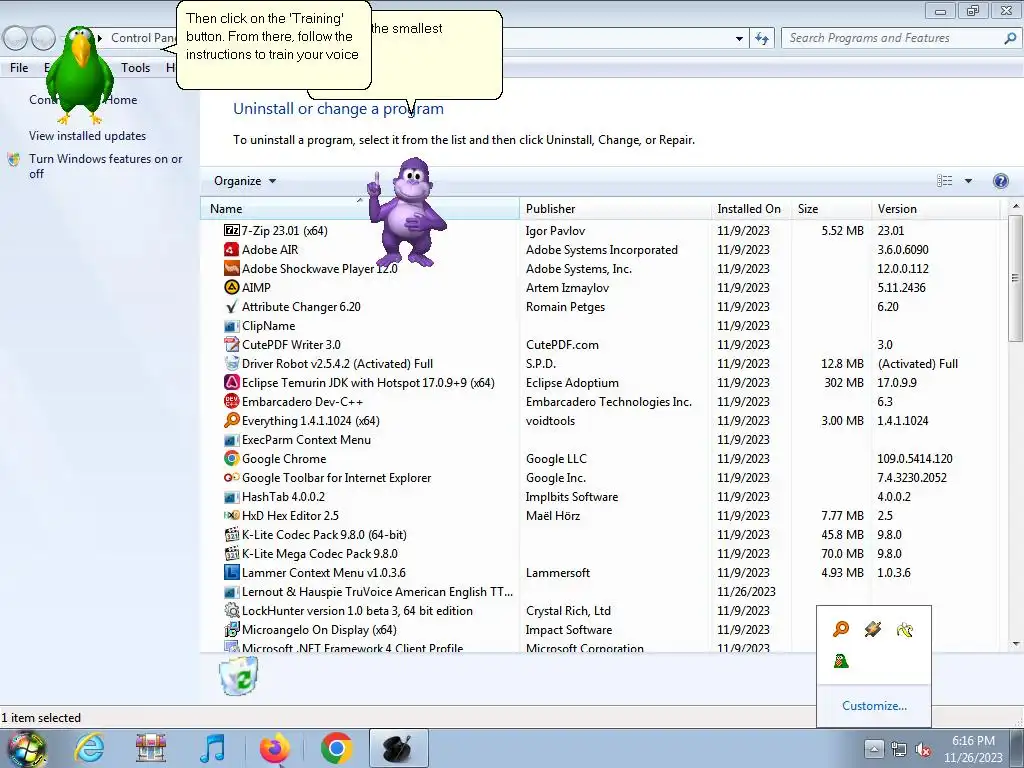The height and width of the screenshot is (768, 1024).
Task: Sort by the Publisher column header
Action: [615, 209]
